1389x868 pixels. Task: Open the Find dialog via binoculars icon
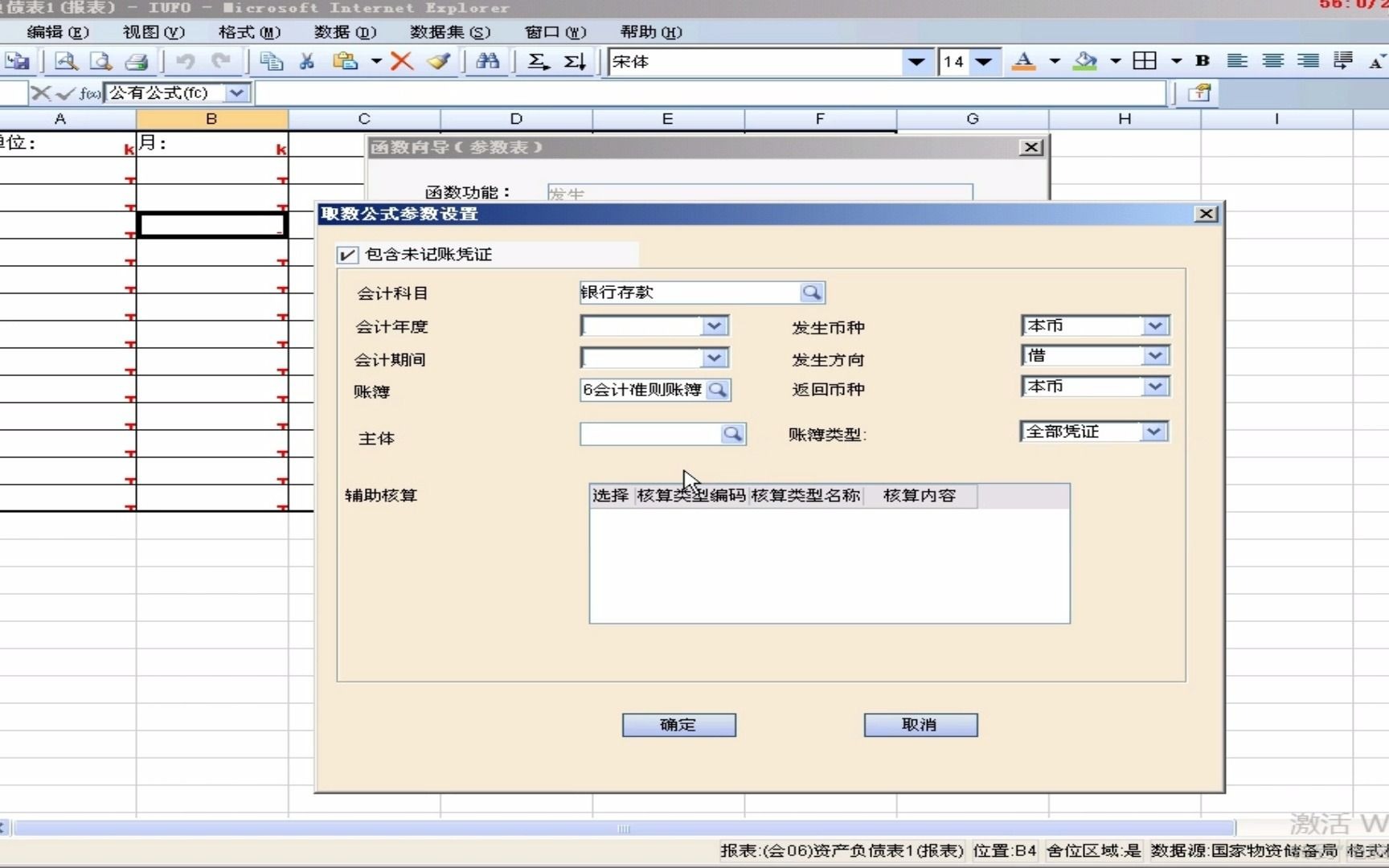tap(487, 61)
